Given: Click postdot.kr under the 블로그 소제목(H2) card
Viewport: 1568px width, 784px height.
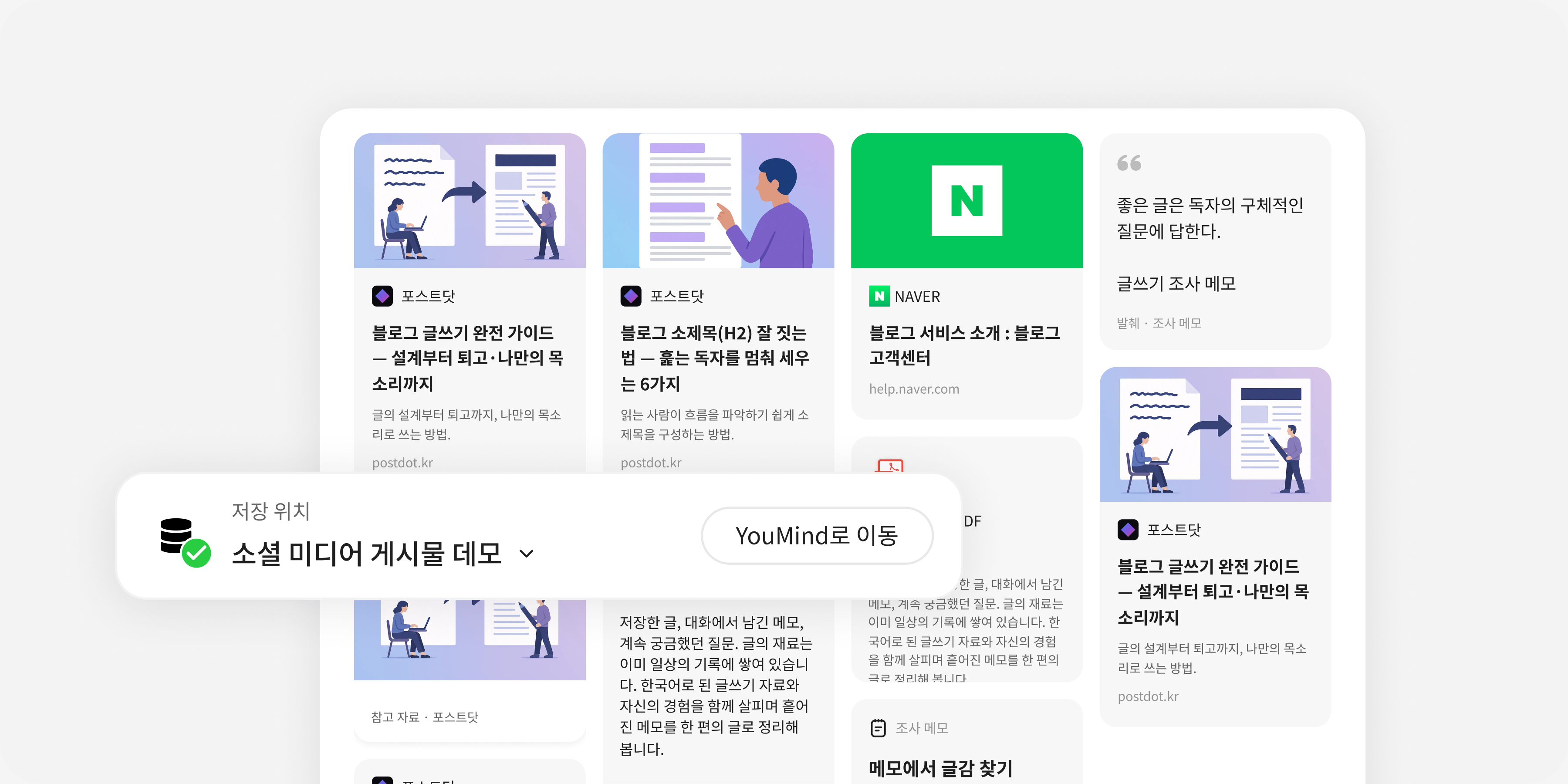Looking at the screenshot, I should pos(651,463).
